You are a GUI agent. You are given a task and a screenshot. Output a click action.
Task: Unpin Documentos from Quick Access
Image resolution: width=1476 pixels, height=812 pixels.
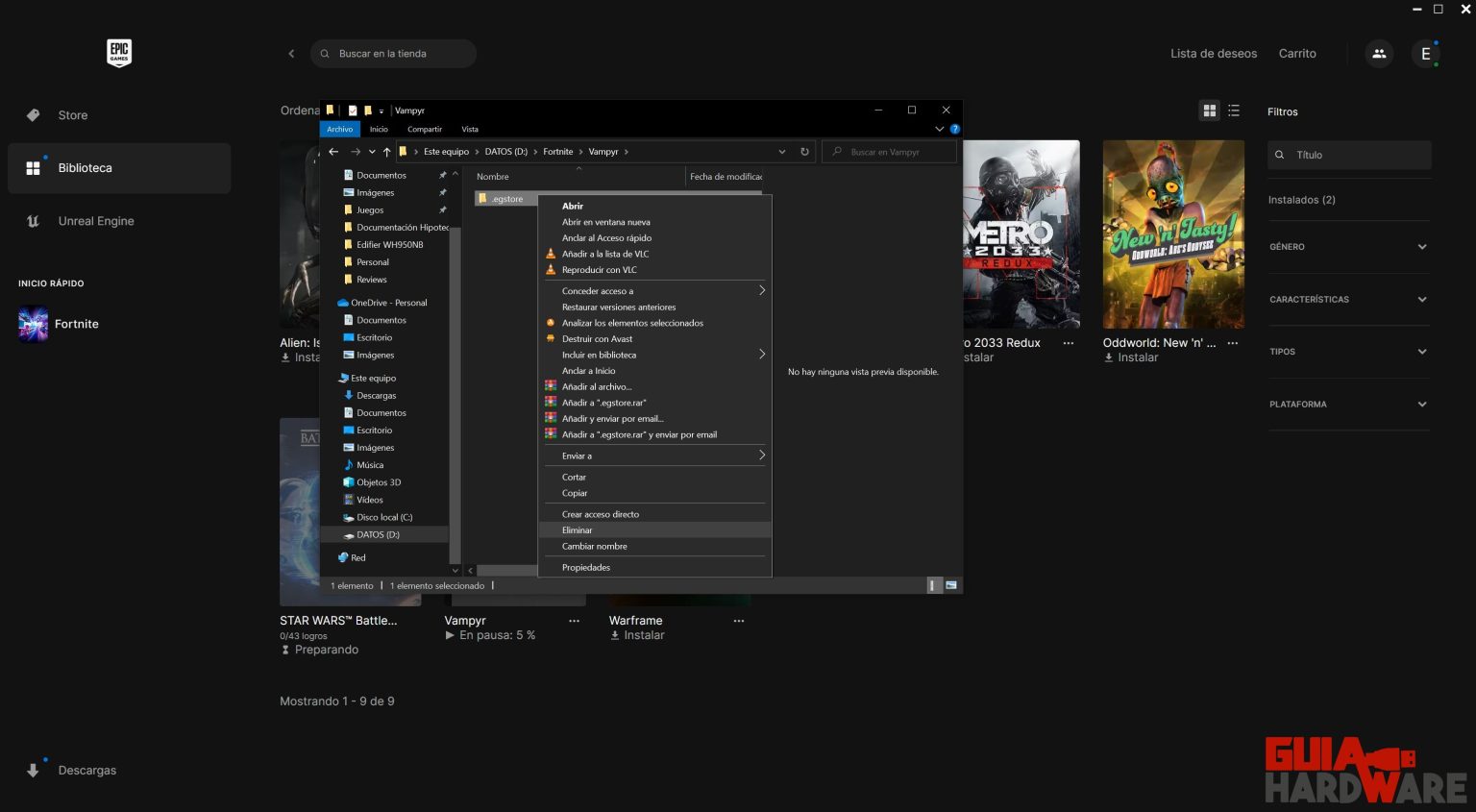[443, 175]
